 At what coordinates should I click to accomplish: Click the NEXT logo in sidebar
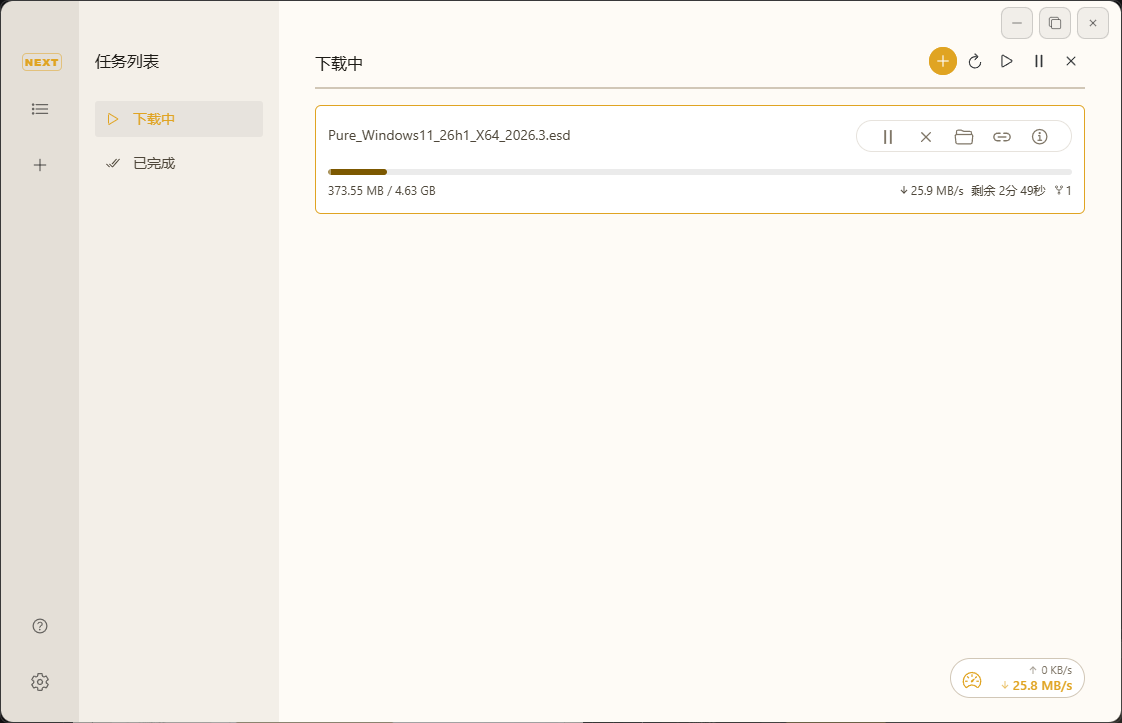41,62
